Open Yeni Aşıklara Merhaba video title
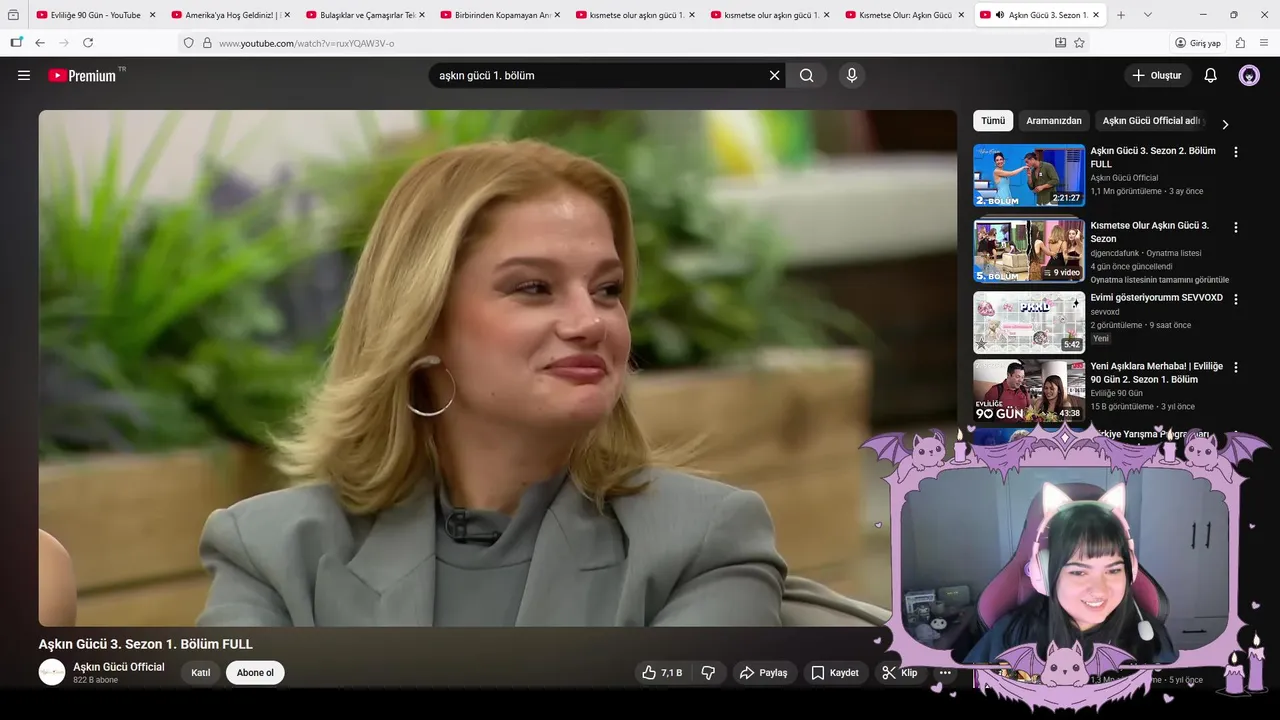Image resolution: width=1280 pixels, height=720 pixels. (1157, 373)
